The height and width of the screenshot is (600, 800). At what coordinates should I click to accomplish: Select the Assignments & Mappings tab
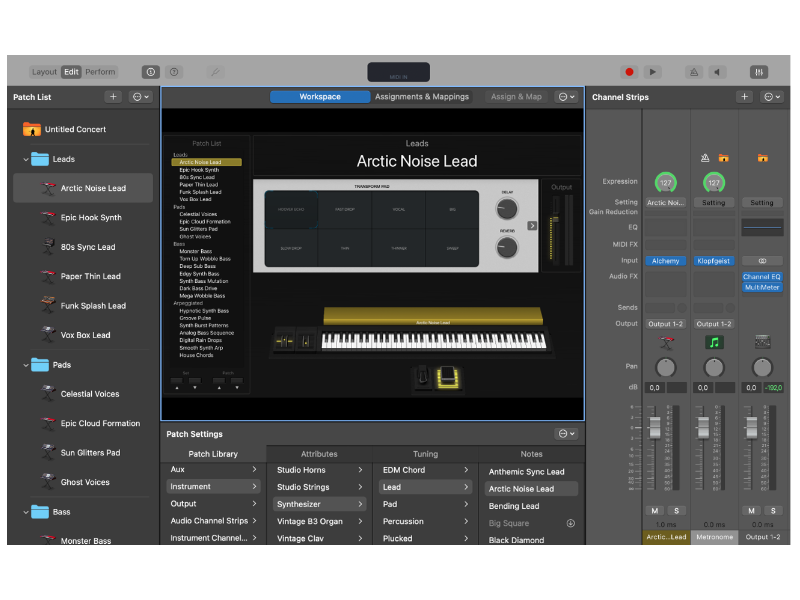click(x=421, y=96)
